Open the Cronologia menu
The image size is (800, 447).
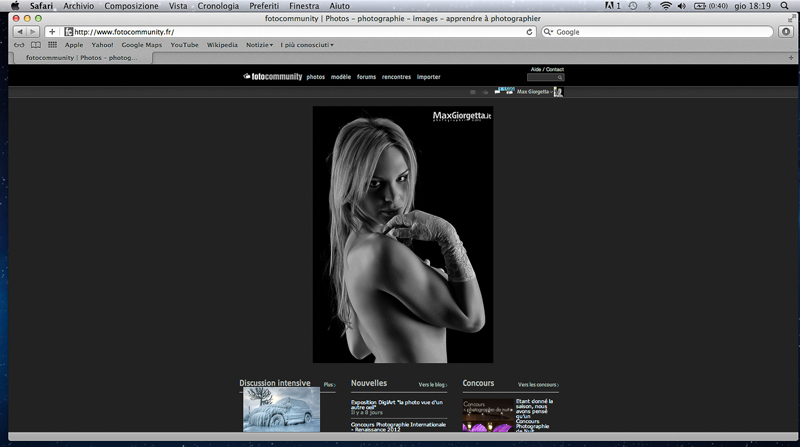click(218, 6)
